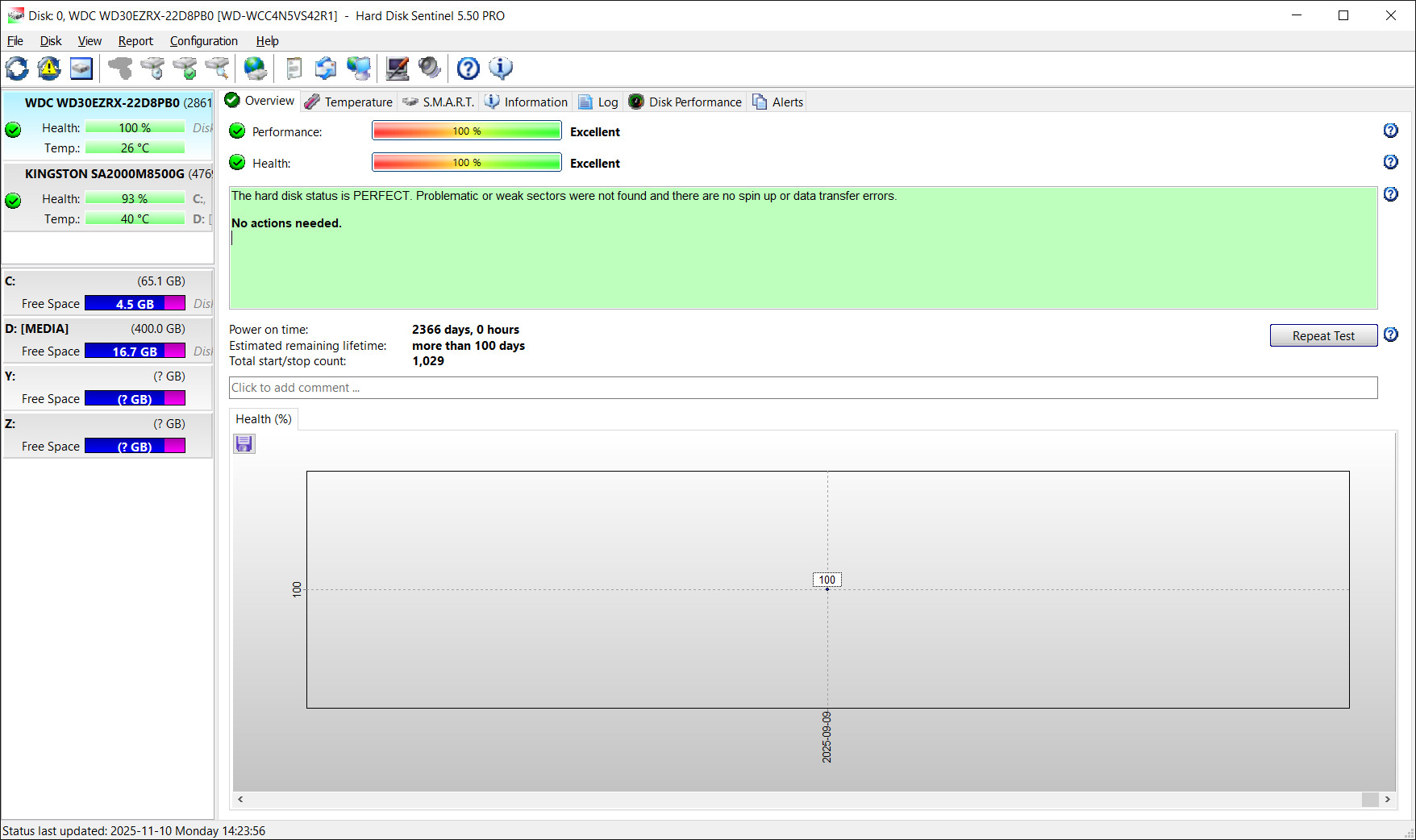The height and width of the screenshot is (840, 1416).
Task: Switch to the Temperature tab
Action: click(349, 102)
